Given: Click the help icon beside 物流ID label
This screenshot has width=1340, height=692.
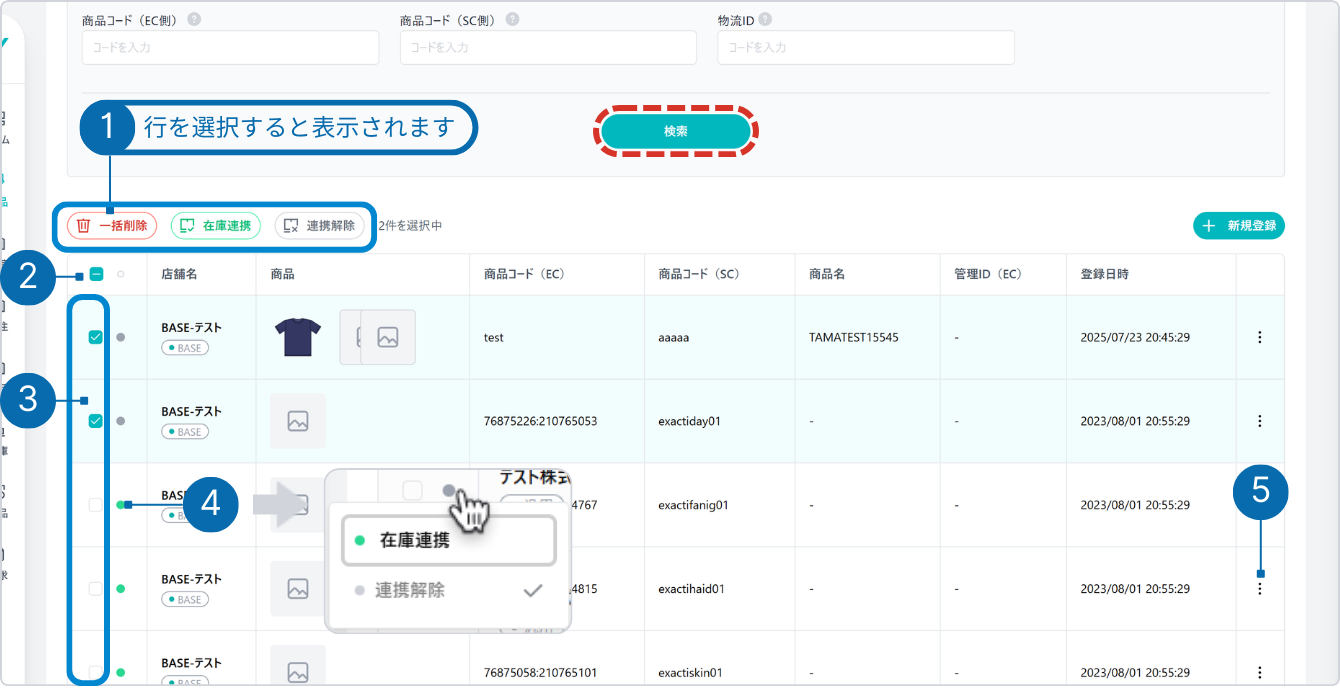Looking at the screenshot, I should pyautogui.click(x=765, y=20).
